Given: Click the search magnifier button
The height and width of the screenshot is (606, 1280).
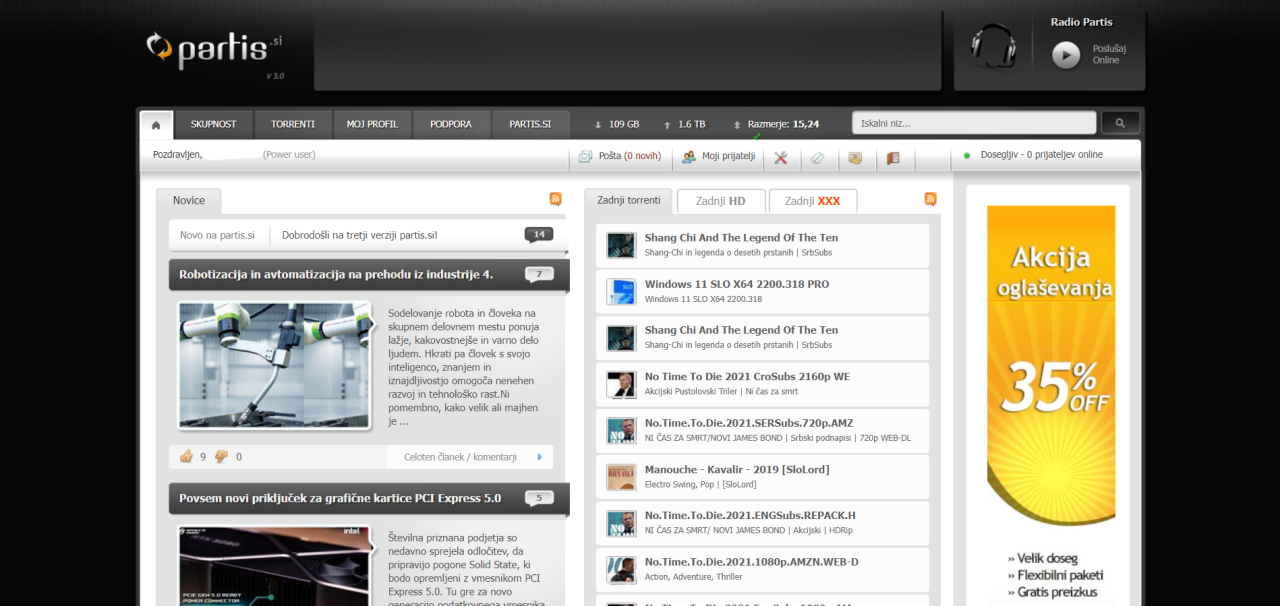Looking at the screenshot, I should [x=1120, y=123].
